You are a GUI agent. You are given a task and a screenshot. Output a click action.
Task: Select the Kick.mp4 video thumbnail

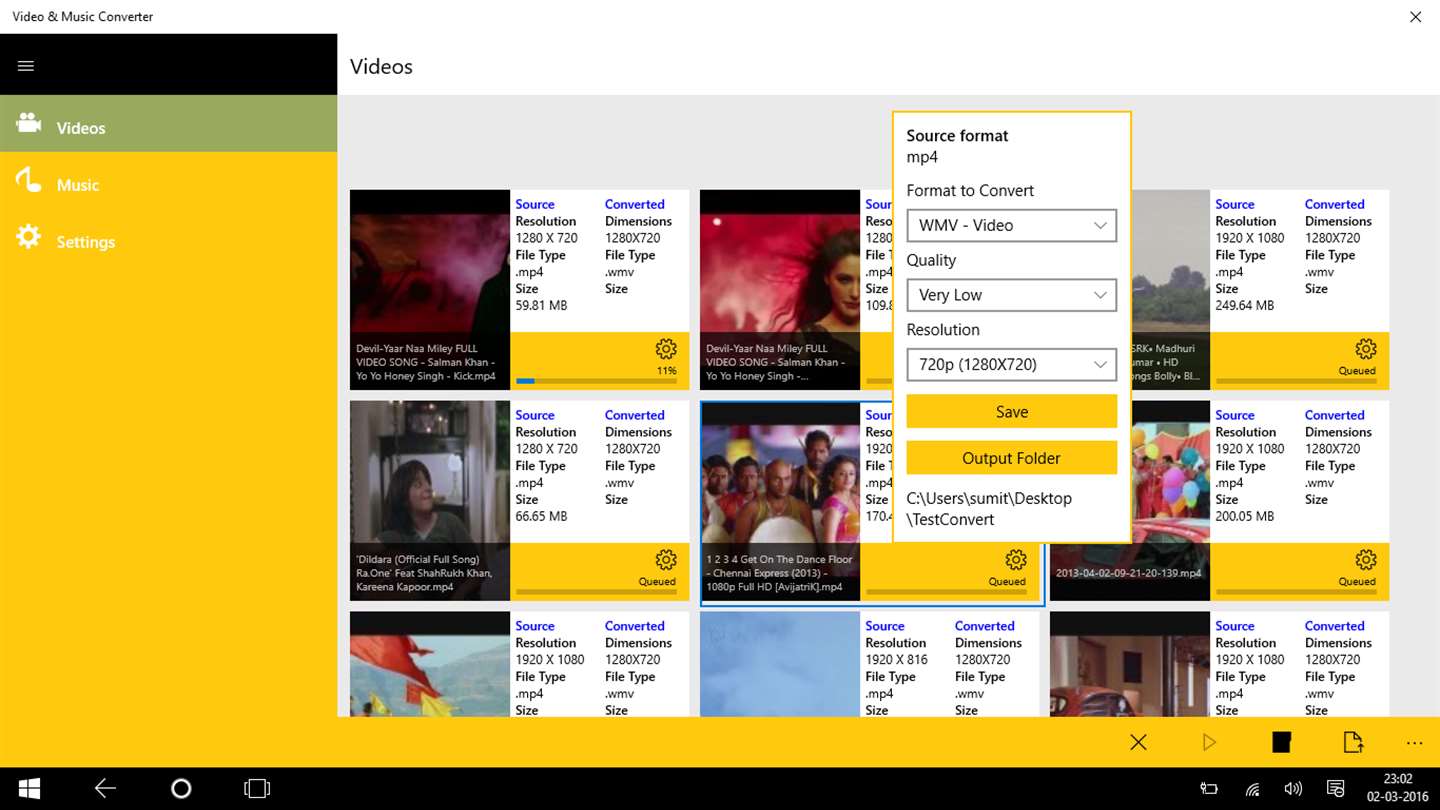(430, 290)
